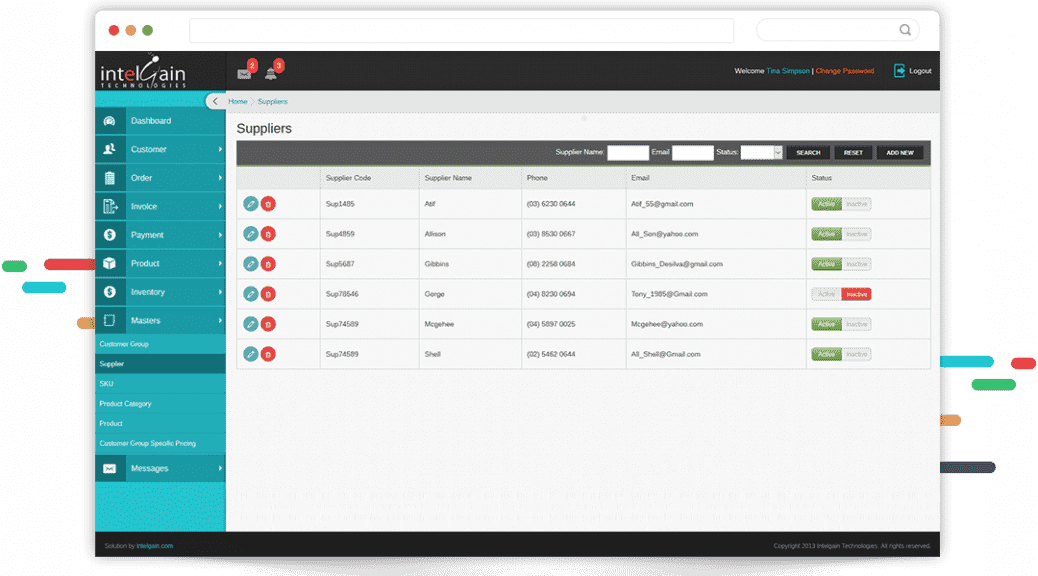Click the Customer people icon
Viewport: 1038px width, 576px height.
click(x=110, y=150)
